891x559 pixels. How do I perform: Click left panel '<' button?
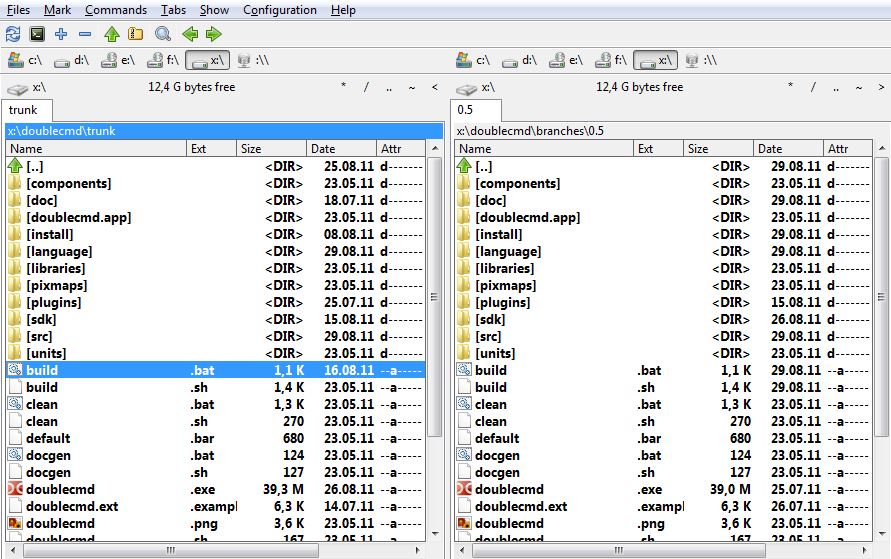coord(435,87)
